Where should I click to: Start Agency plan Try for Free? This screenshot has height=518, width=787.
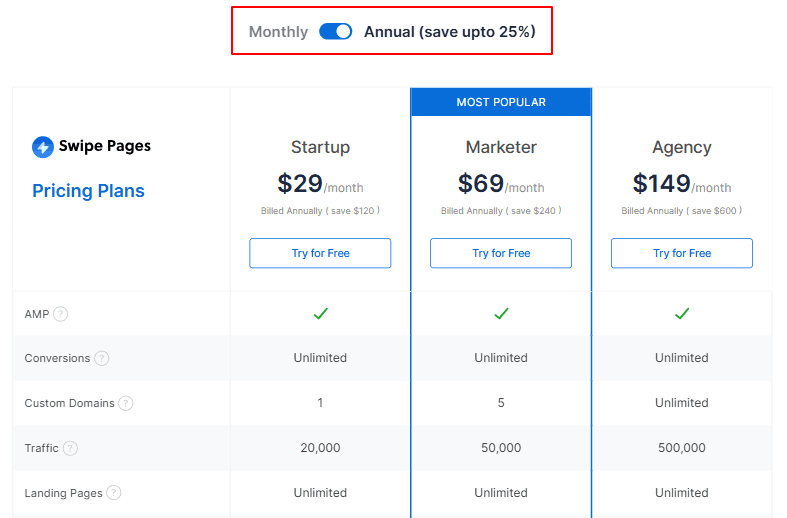tap(682, 253)
